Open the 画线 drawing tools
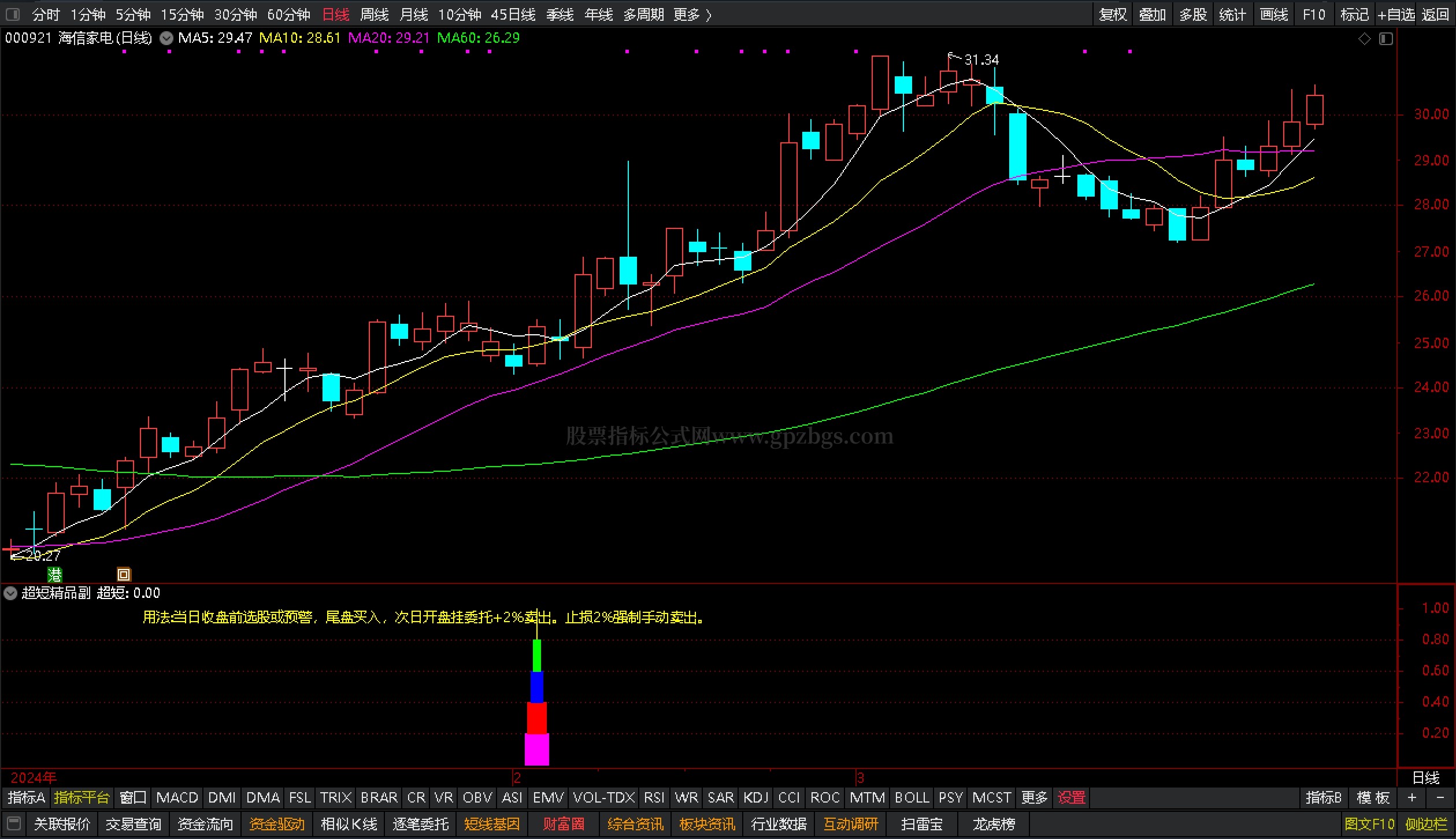This screenshot has height=839, width=1456. point(1274,14)
